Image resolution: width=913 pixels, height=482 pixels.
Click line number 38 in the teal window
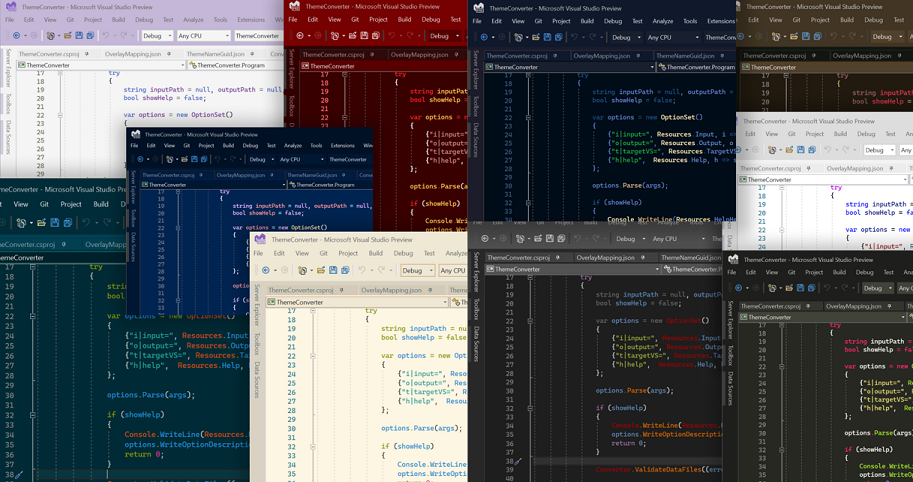pos(9,474)
